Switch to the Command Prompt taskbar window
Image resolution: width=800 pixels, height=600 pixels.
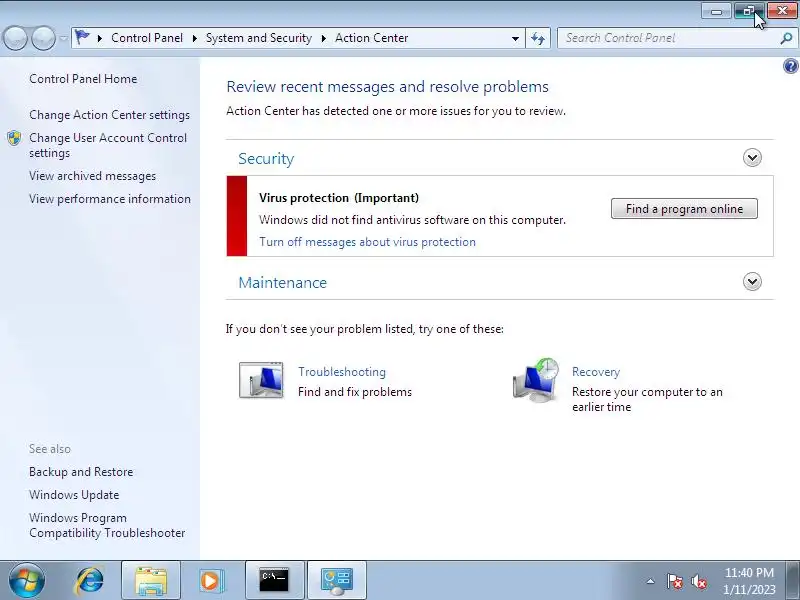click(x=274, y=581)
